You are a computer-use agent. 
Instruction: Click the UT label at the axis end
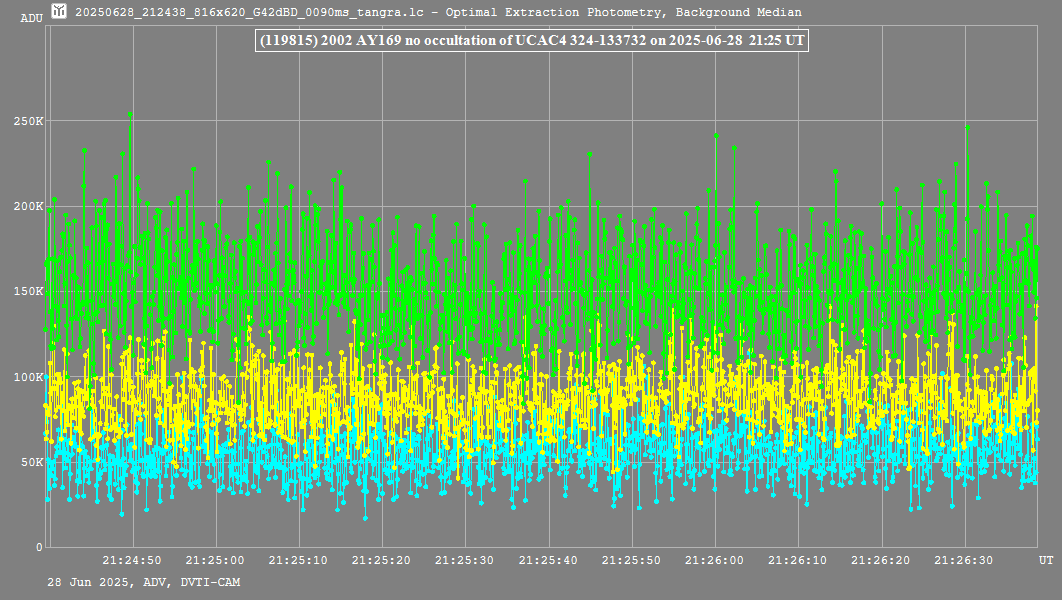(x=1045, y=561)
